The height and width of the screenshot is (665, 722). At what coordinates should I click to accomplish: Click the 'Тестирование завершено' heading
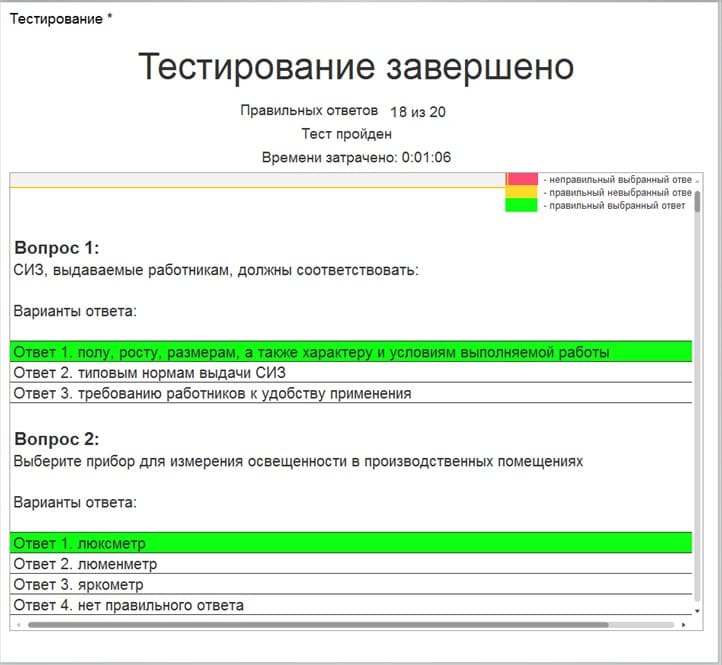(356, 67)
